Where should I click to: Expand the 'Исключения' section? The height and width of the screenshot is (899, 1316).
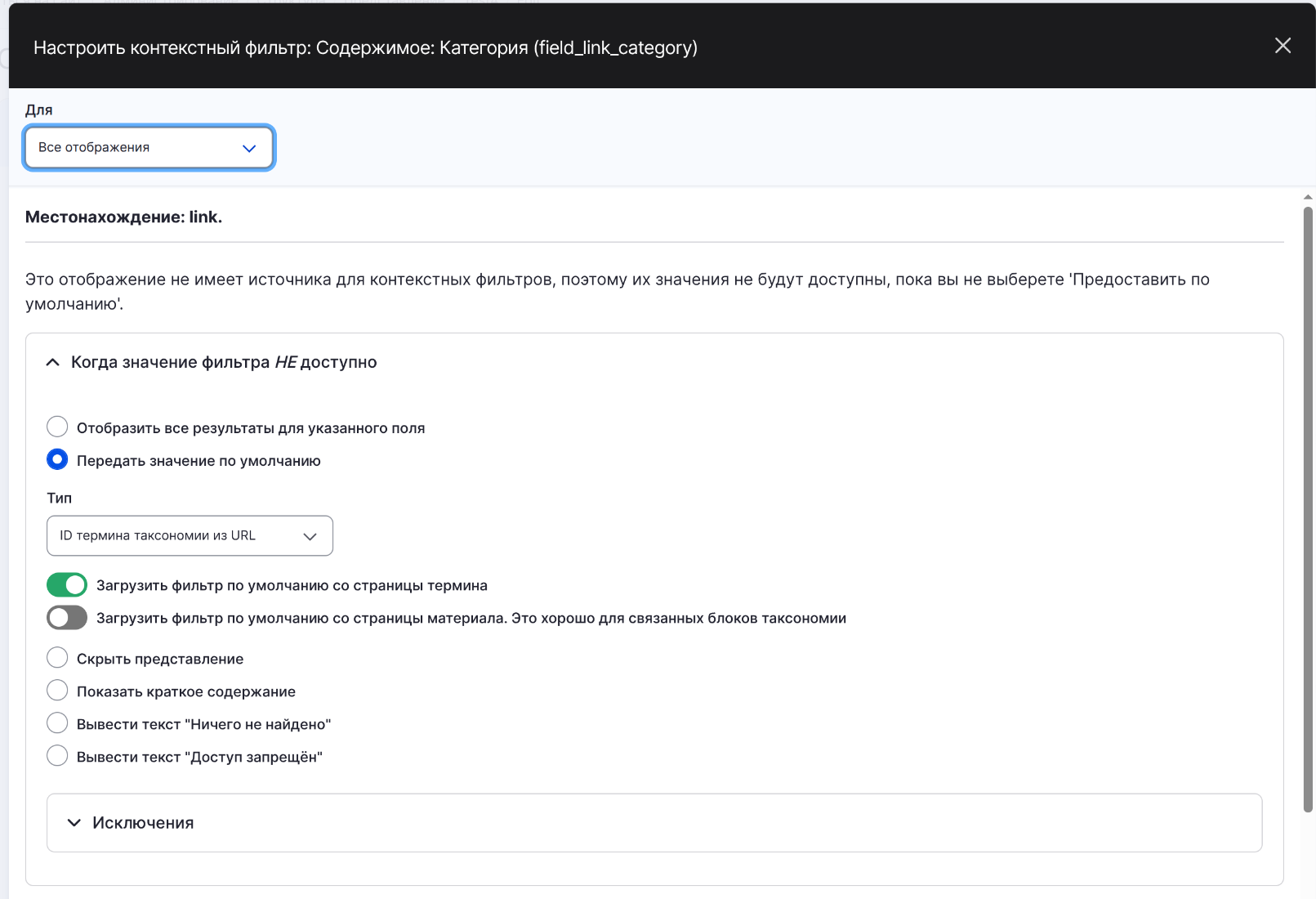(143, 823)
